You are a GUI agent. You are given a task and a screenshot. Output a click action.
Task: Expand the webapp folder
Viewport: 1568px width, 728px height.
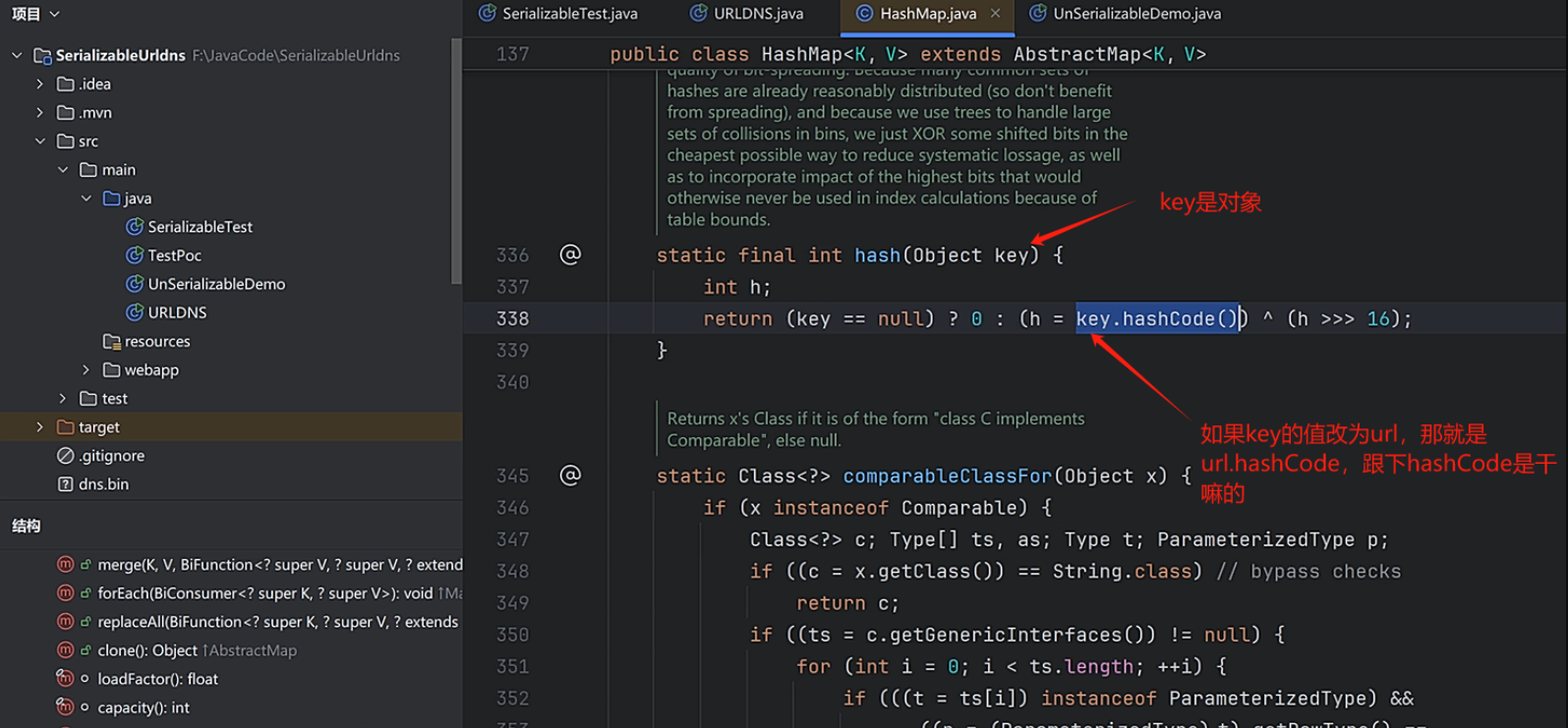click(87, 370)
